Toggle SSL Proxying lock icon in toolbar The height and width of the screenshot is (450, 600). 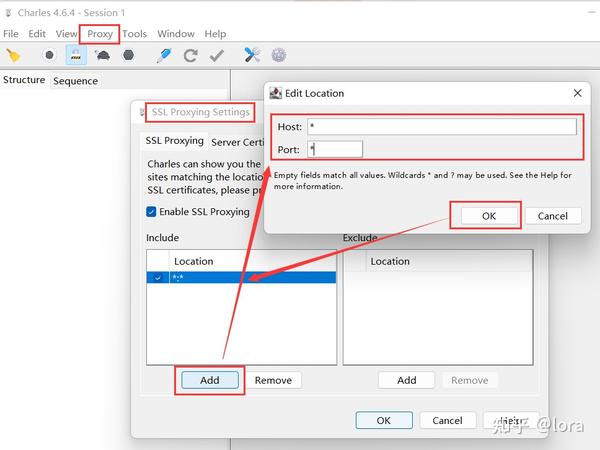(76, 55)
